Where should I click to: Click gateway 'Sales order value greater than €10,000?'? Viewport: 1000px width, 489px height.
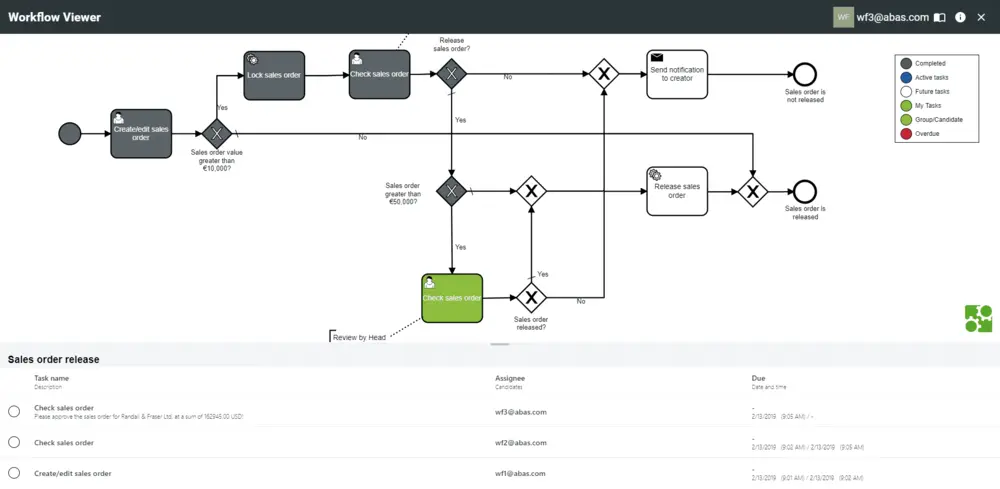click(x=217, y=134)
